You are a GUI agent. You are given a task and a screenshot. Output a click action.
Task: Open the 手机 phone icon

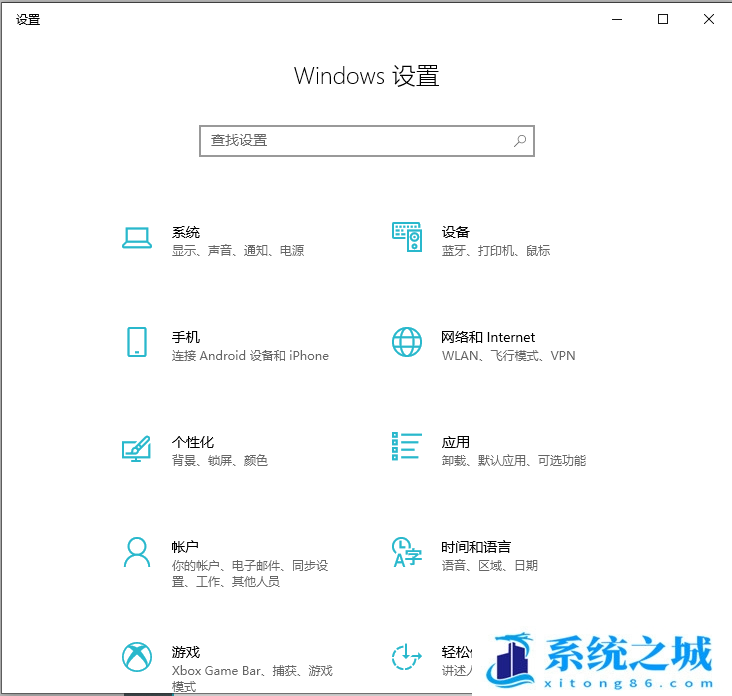[137, 342]
